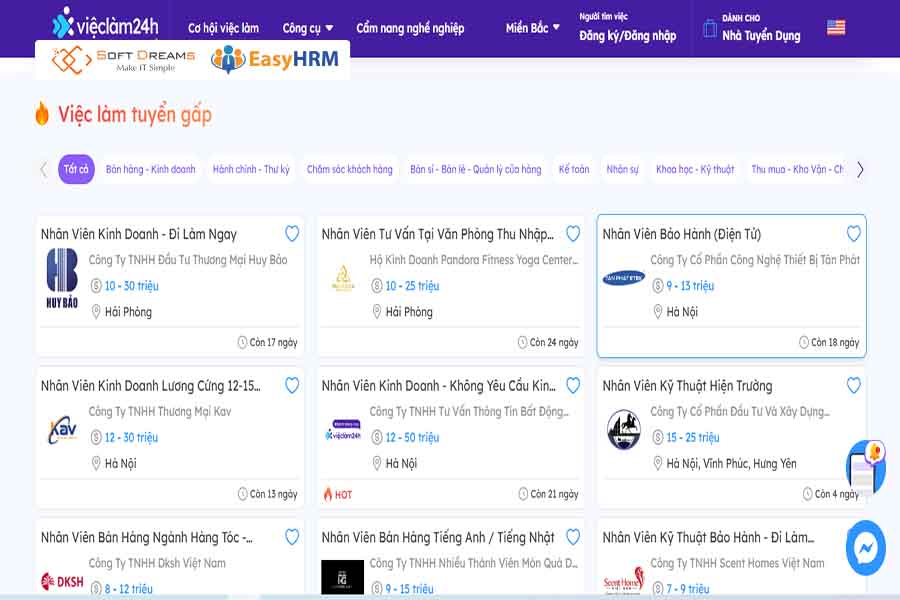Image resolution: width=900 pixels, height=600 pixels.
Task: Select the Hành chính - Thư ký tab
Action: click(x=251, y=169)
